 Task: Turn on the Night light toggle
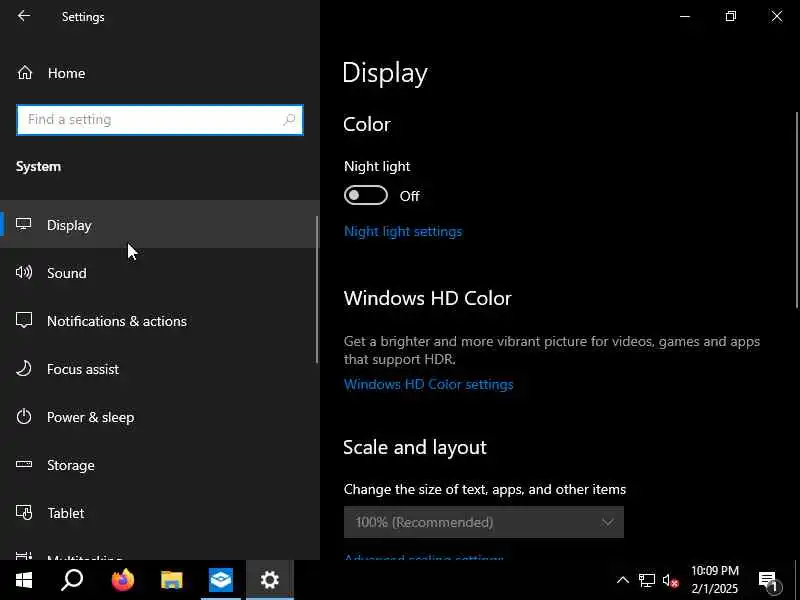366,195
